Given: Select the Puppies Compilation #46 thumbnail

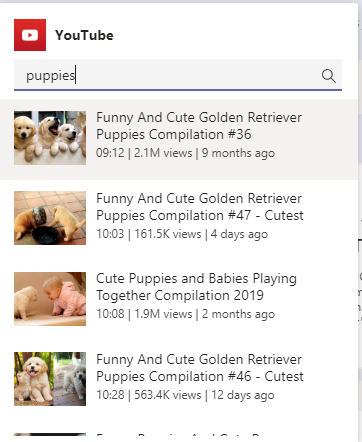Looking at the screenshot, I should 50,379.
